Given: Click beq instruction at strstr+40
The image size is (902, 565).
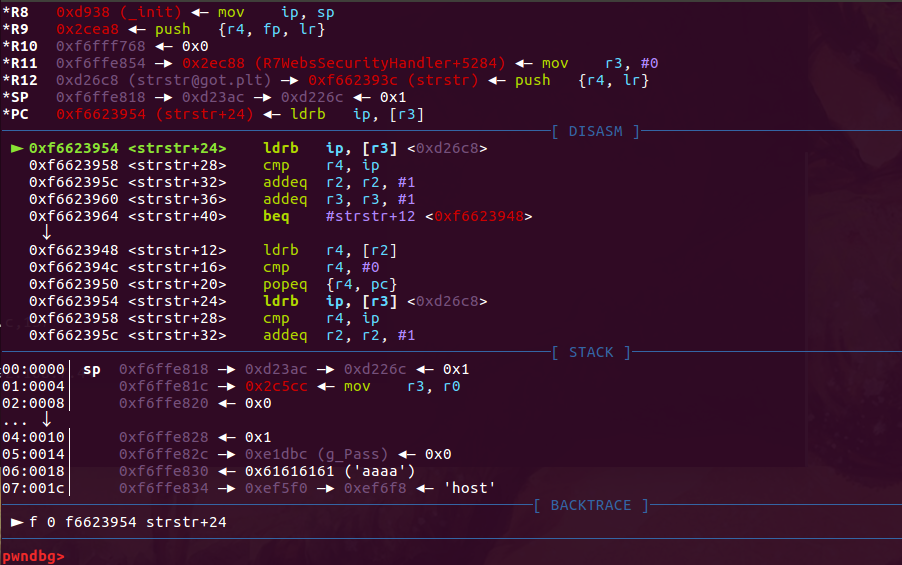Looking at the screenshot, I should coord(276,216).
